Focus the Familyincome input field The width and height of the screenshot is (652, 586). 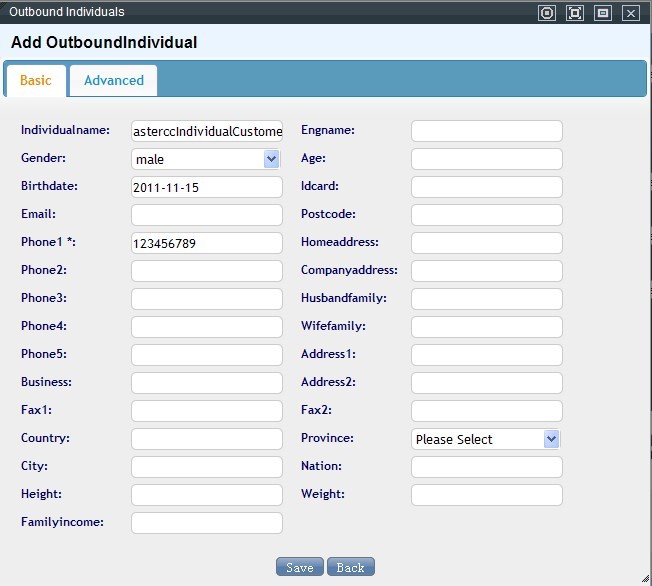coord(207,523)
